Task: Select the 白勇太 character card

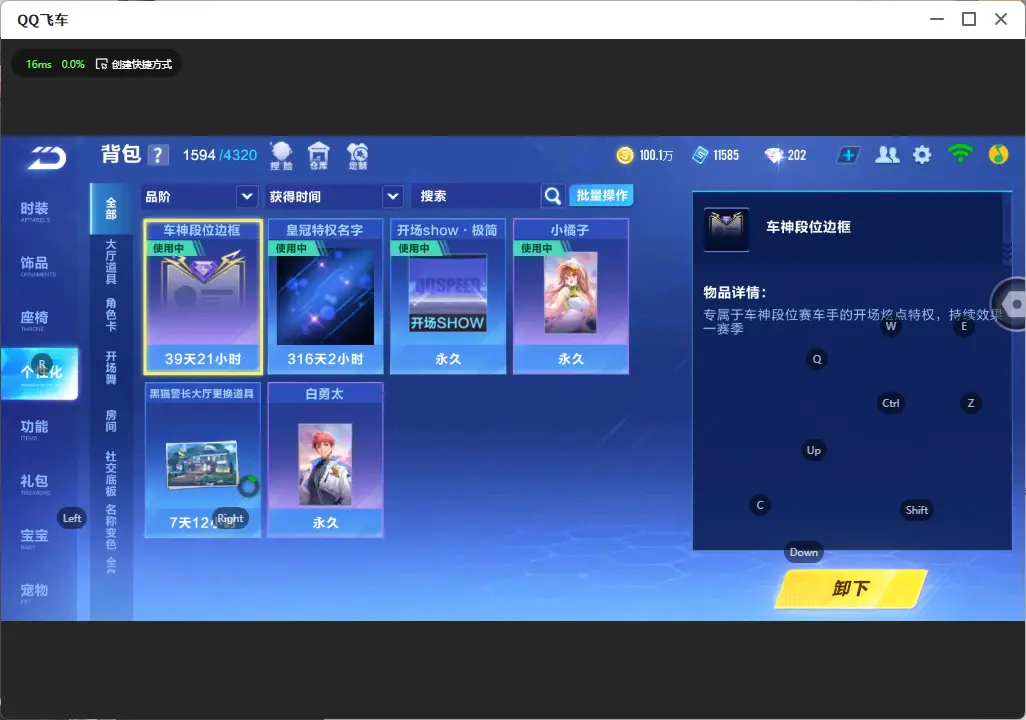Action: (x=325, y=460)
